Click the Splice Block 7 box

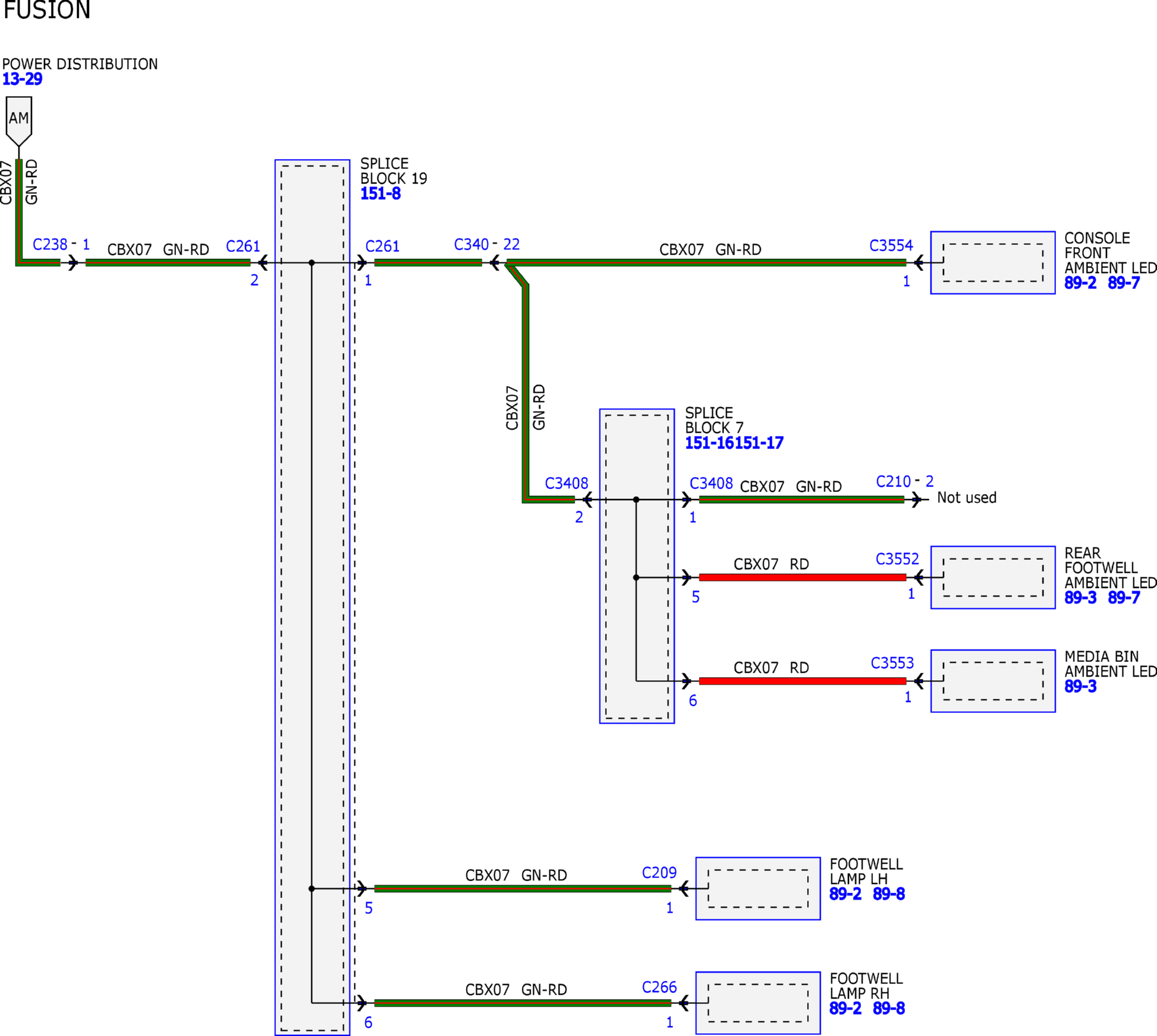point(637,566)
